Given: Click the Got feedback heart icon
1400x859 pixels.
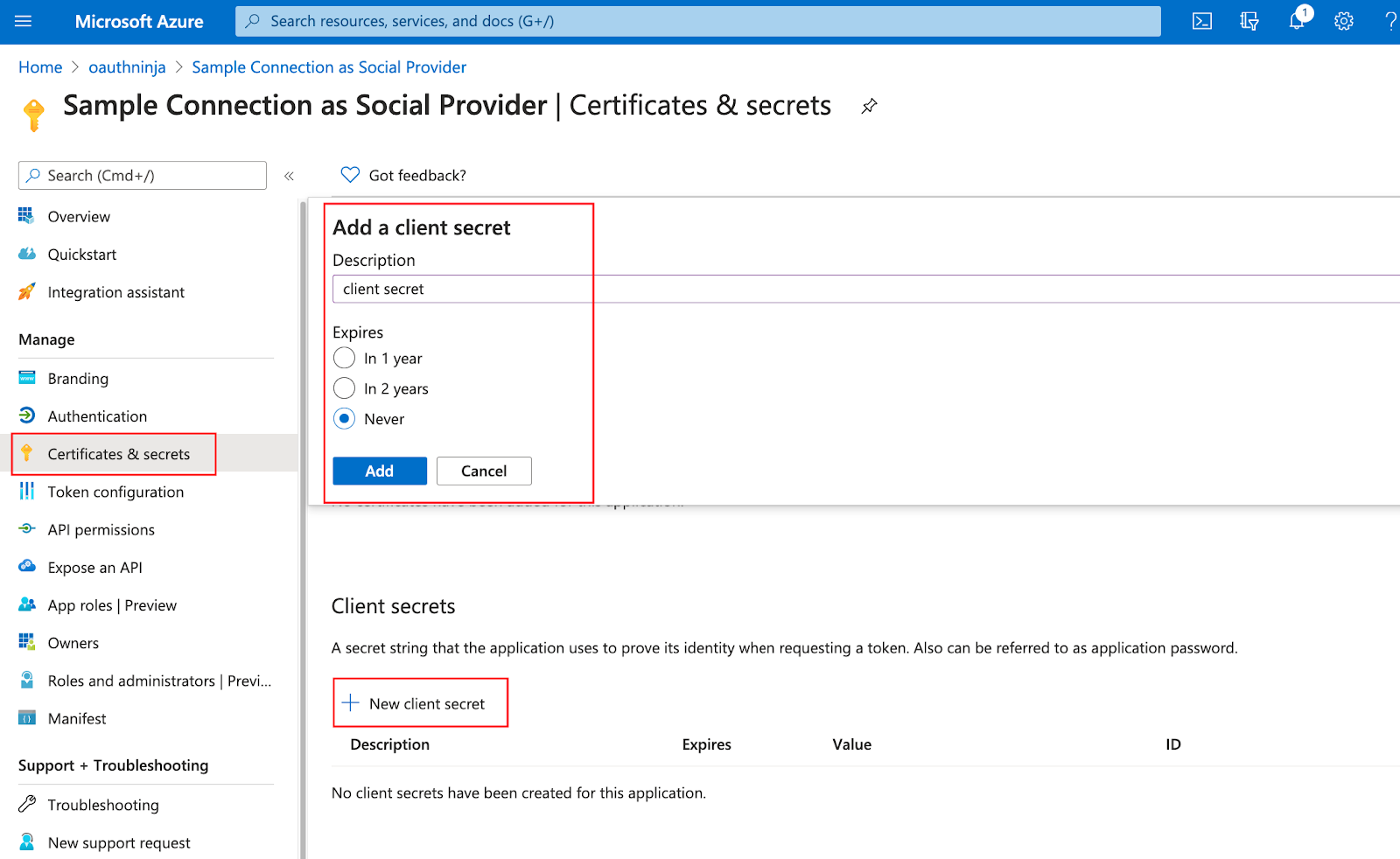Looking at the screenshot, I should (x=350, y=175).
